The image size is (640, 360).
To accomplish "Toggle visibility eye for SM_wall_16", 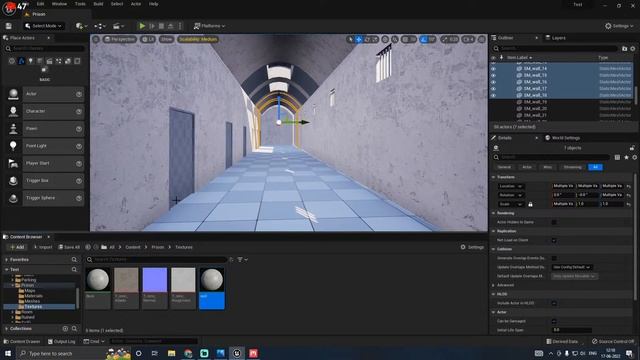I will pos(493,82).
